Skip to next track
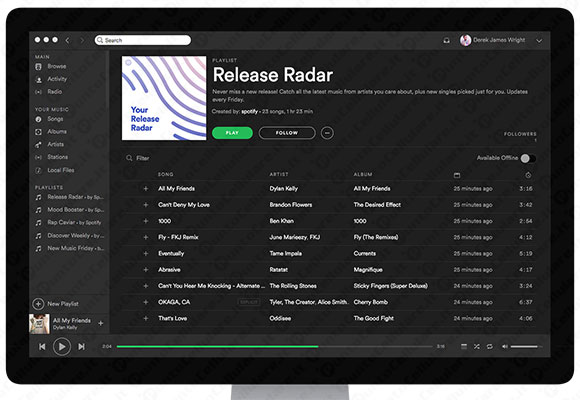 (81, 347)
